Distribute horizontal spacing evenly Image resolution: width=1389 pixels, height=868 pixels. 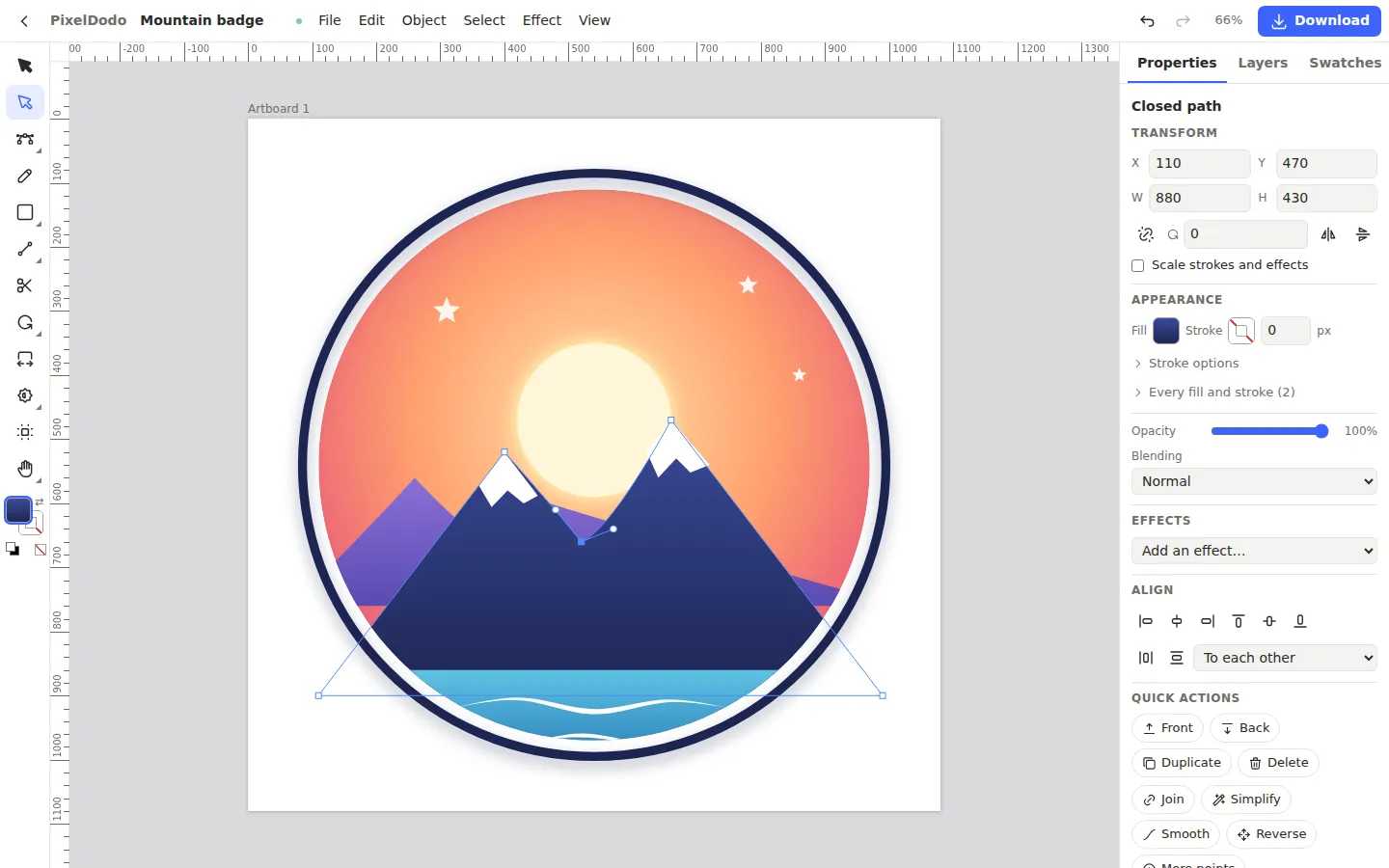pyautogui.click(x=1146, y=658)
